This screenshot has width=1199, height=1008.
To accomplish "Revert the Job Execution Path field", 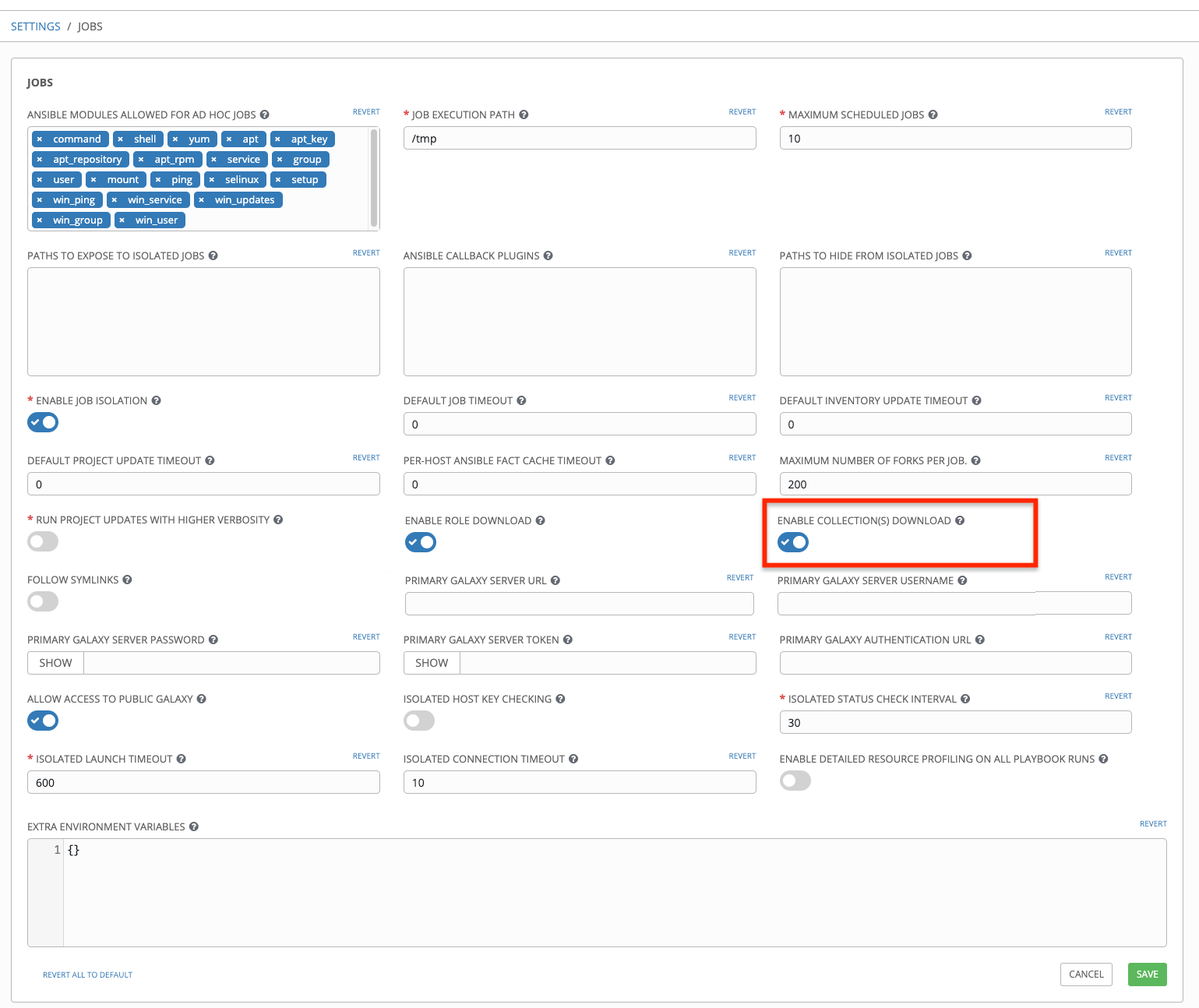I will pos(742,112).
